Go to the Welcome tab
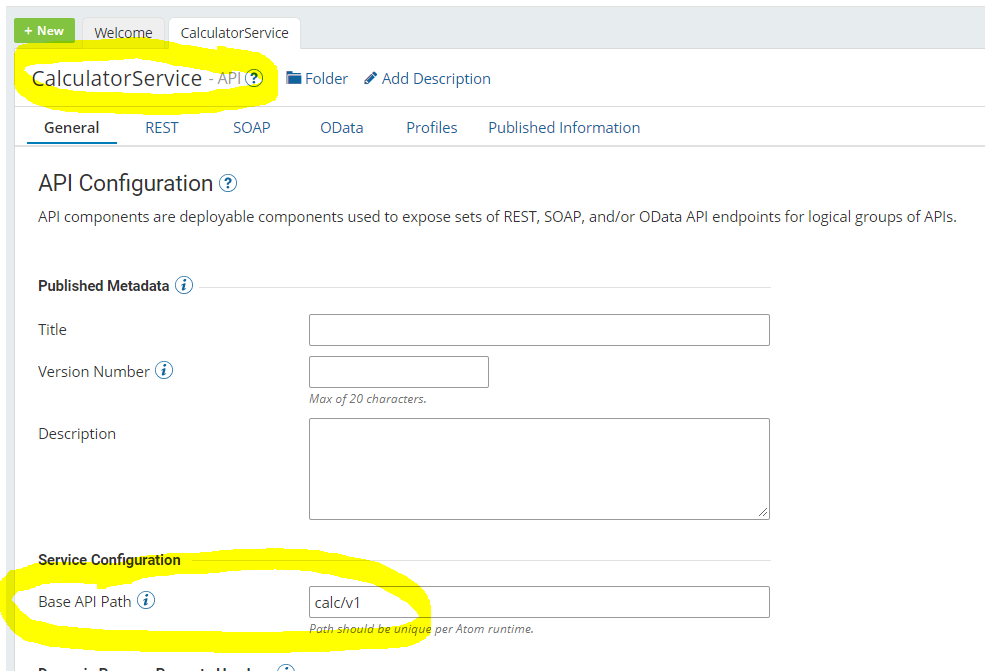The width and height of the screenshot is (985, 671). [122, 31]
